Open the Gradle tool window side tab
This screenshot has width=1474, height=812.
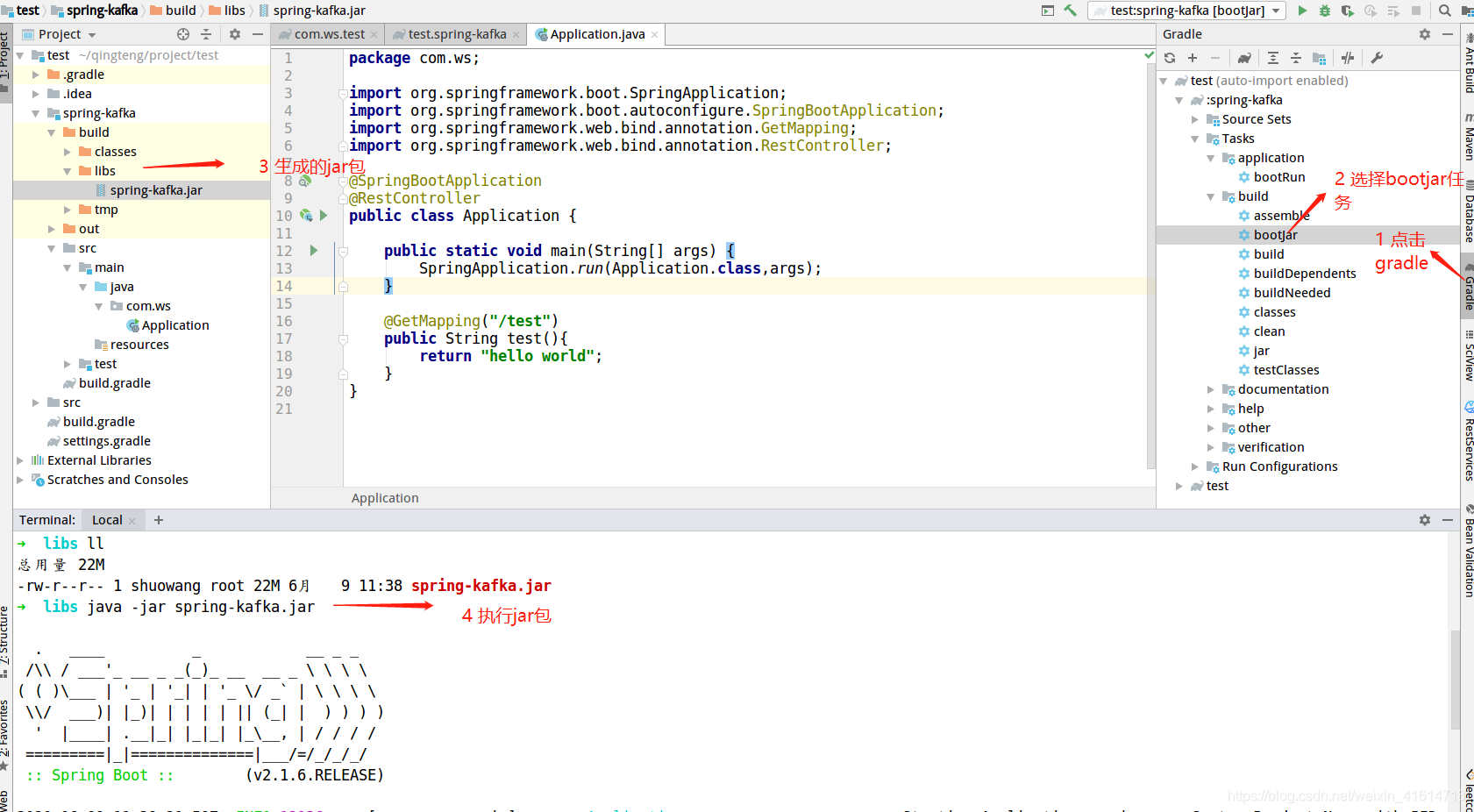coord(1468,288)
